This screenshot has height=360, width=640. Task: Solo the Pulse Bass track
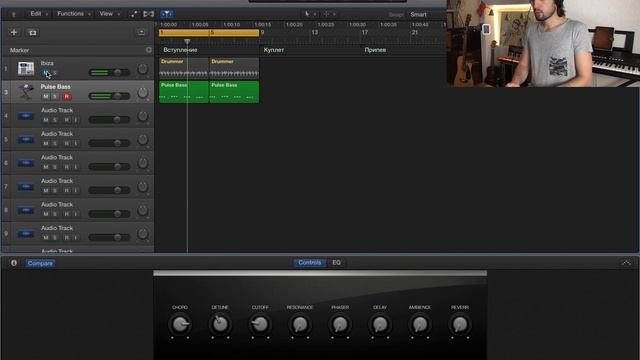(x=55, y=96)
